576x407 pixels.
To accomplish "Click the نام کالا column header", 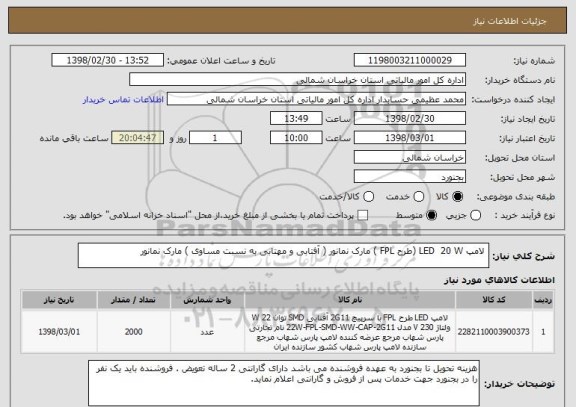I will click(350, 300).
